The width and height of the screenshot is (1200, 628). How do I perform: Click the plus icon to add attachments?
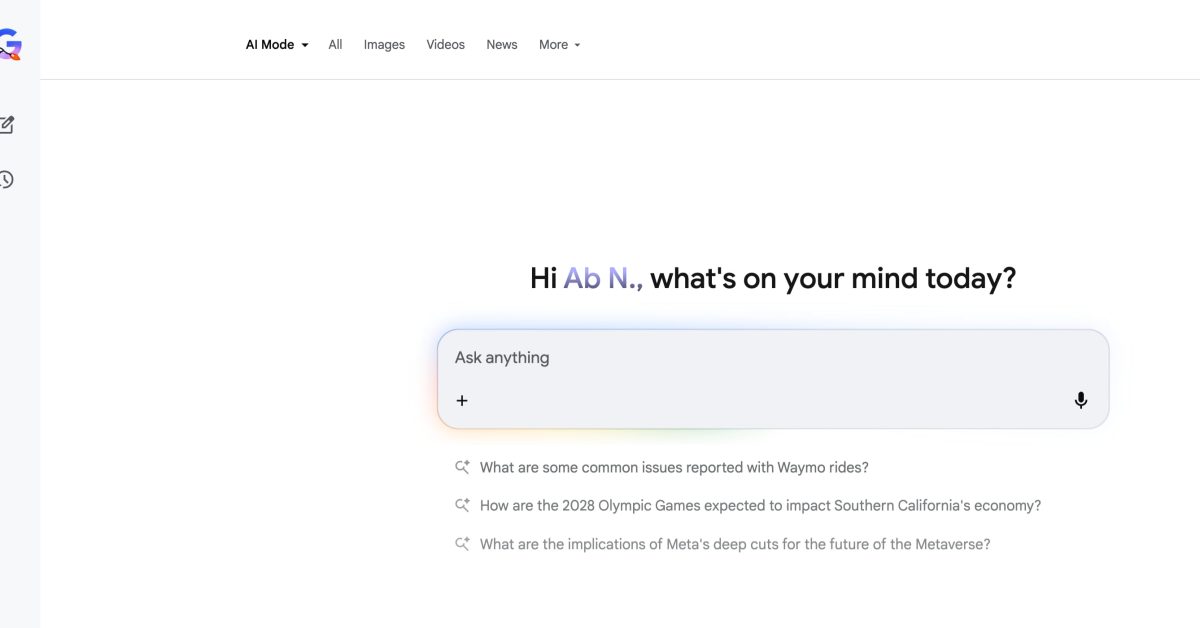pyautogui.click(x=461, y=400)
